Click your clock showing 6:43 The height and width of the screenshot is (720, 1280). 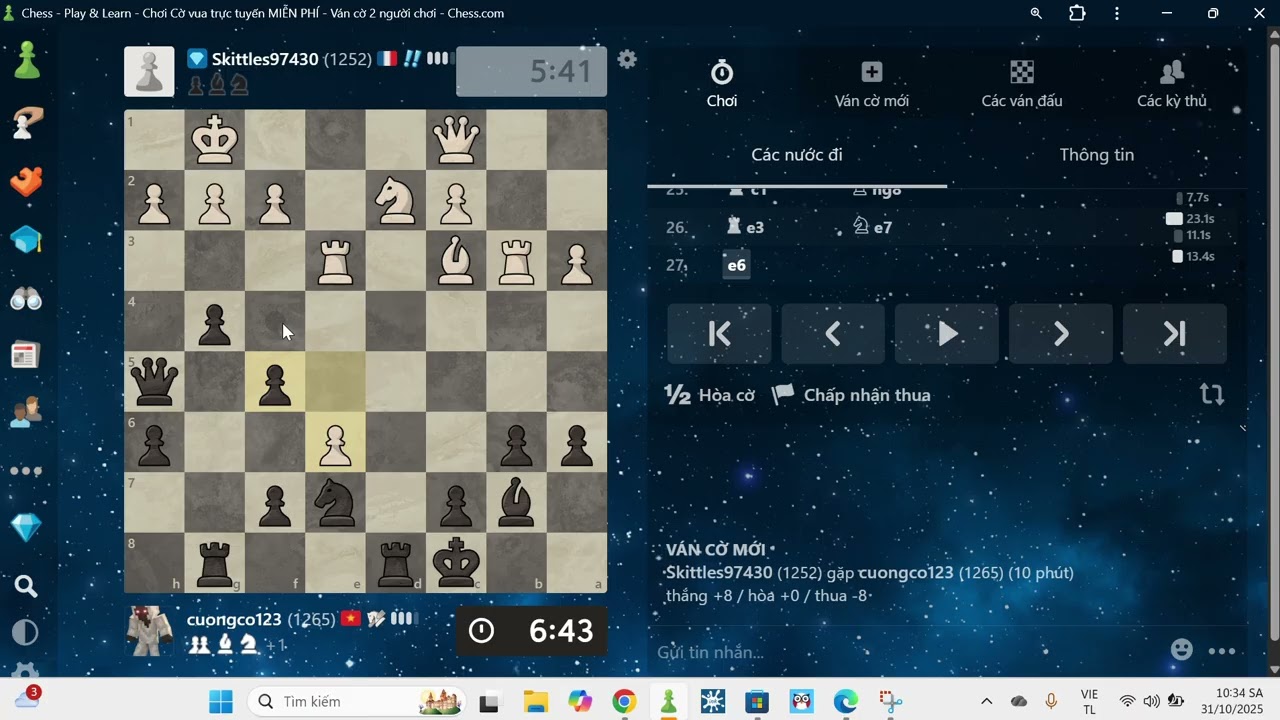(x=531, y=631)
